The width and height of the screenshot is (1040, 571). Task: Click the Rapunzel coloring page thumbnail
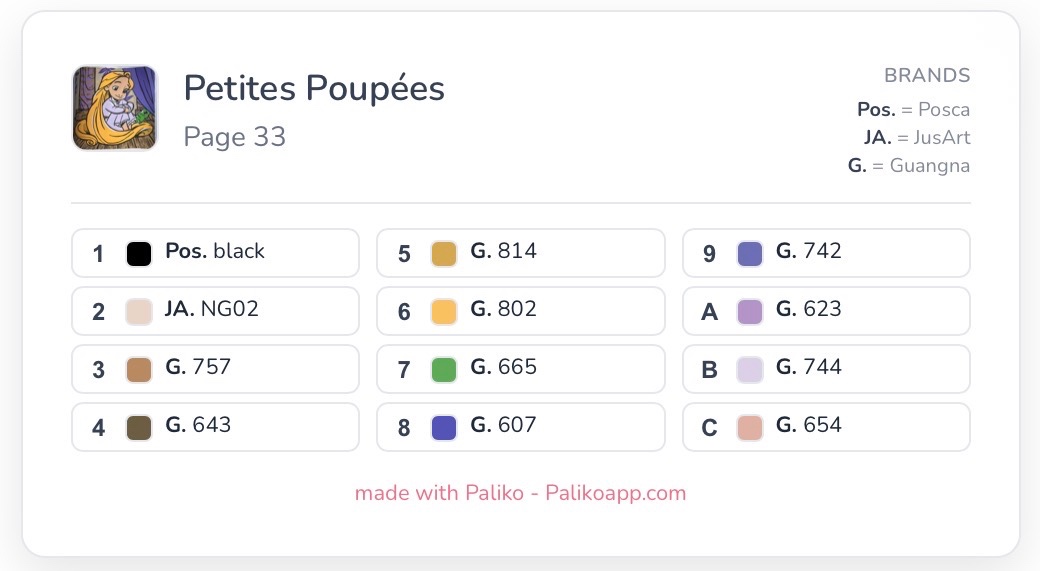point(115,107)
